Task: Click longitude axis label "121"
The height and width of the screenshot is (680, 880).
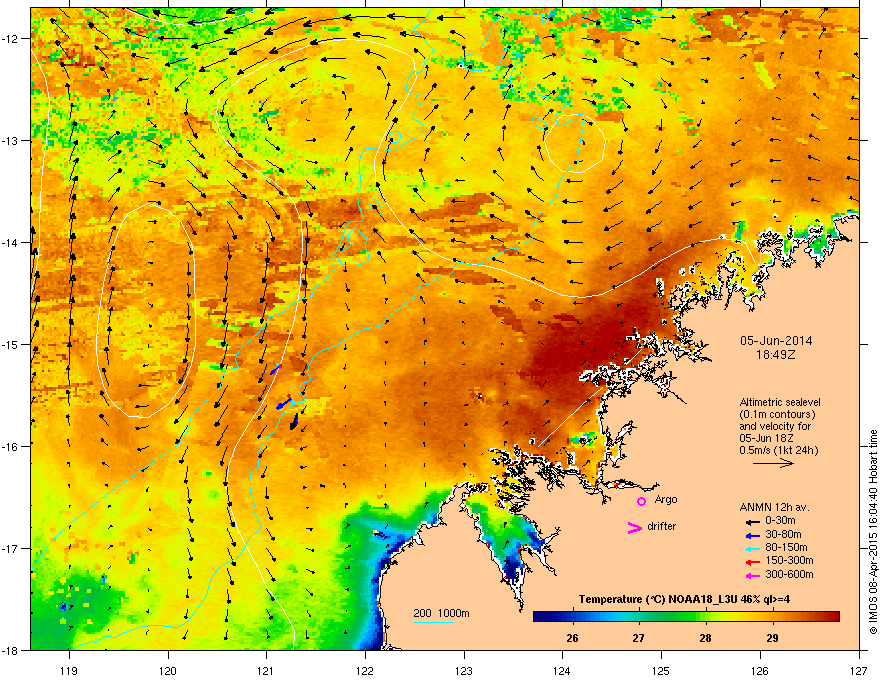Action: pos(266,670)
